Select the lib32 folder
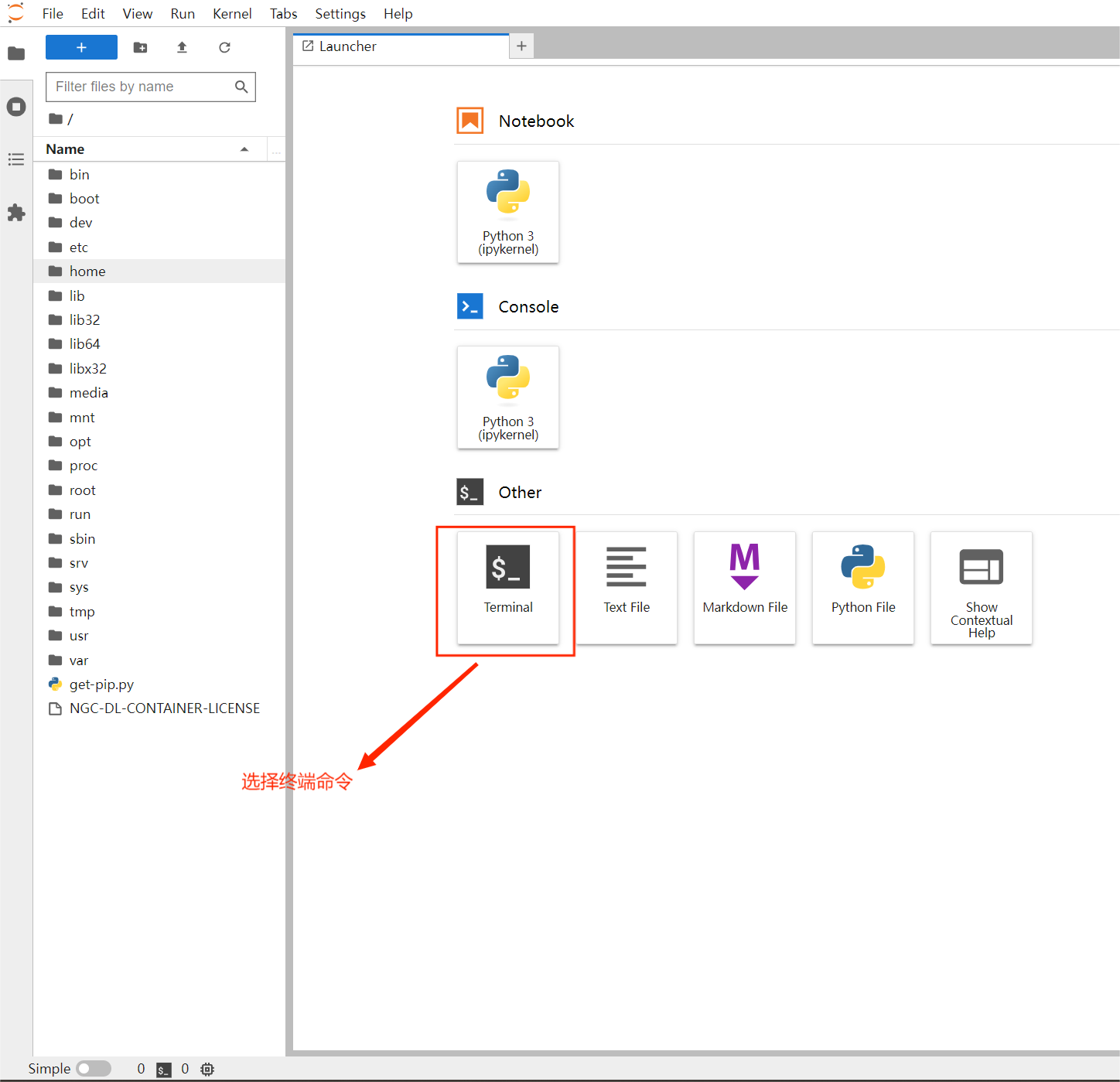Screen dimensions: 1120x1082 click(x=159, y=320)
